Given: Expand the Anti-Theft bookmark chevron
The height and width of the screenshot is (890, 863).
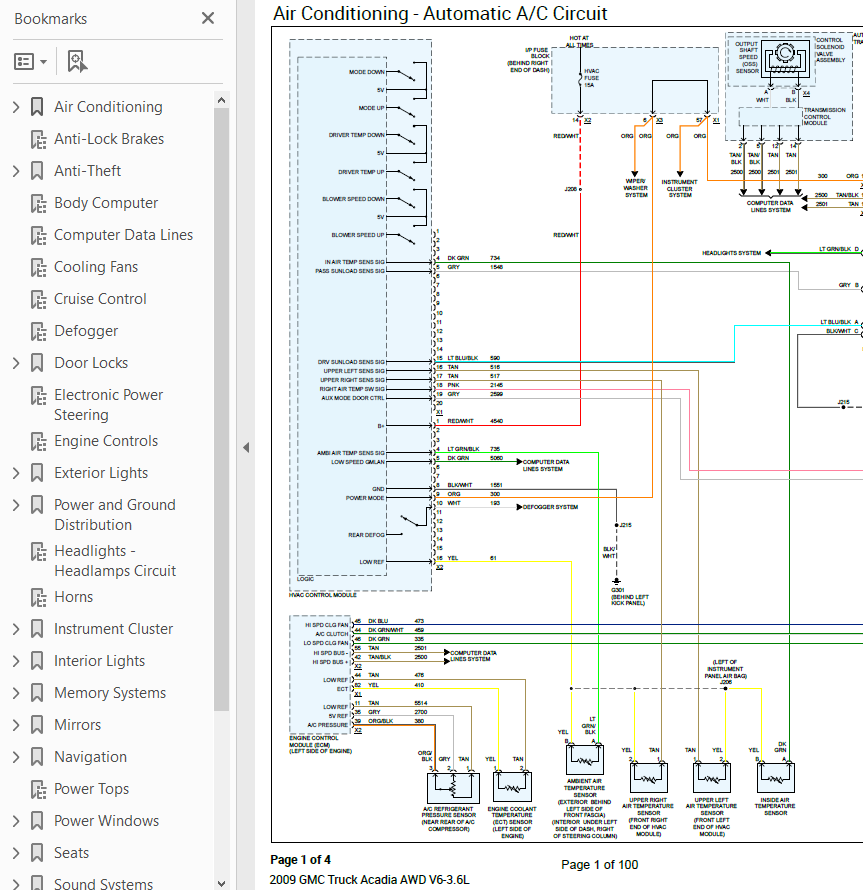Looking at the screenshot, I should (16, 171).
